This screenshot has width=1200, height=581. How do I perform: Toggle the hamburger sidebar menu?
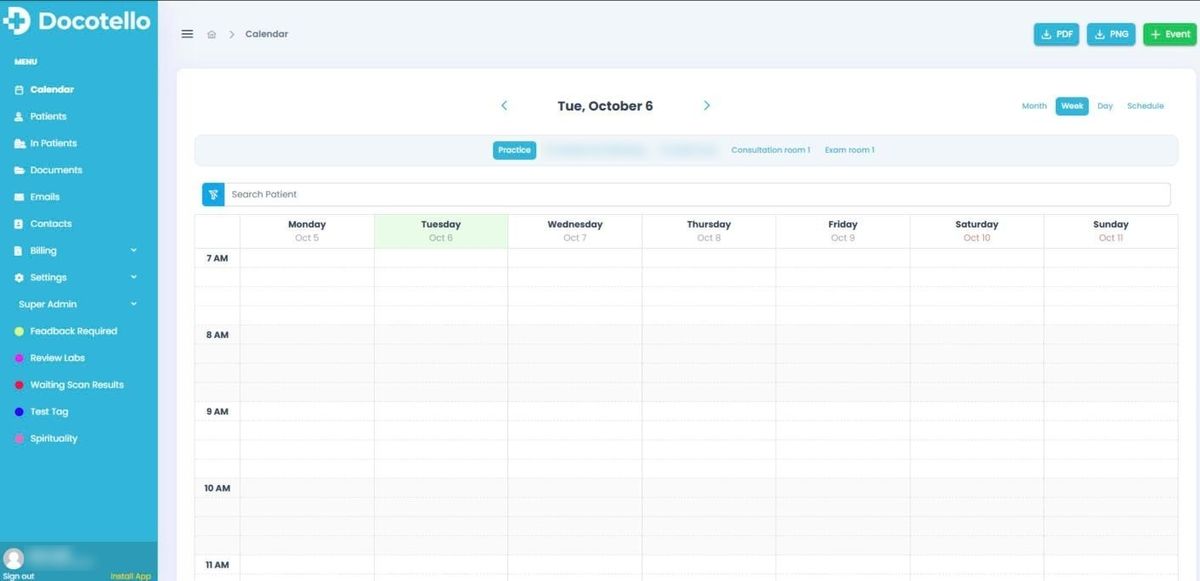pyautogui.click(x=187, y=34)
